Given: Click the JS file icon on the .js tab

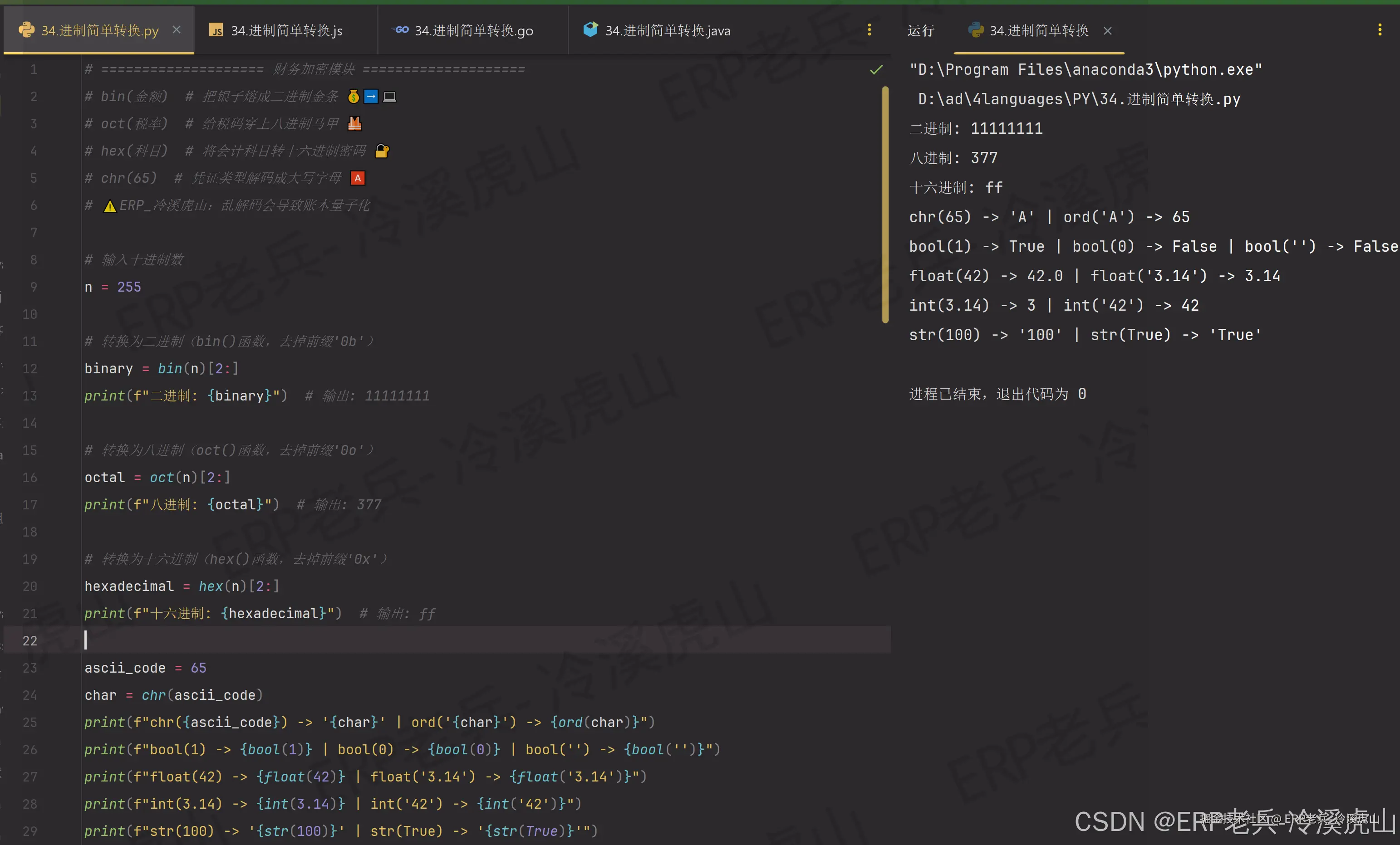Looking at the screenshot, I should pos(216,30).
